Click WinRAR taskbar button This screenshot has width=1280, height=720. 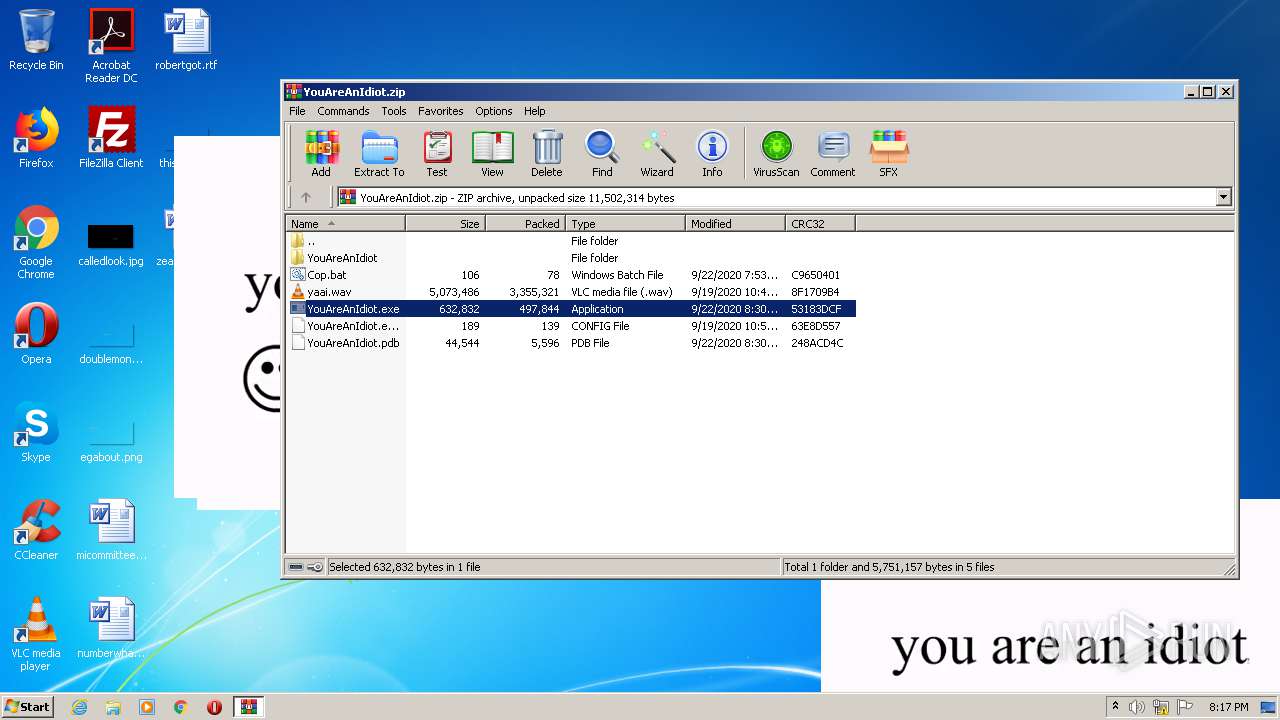pyautogui.click(x=249, y=707)
